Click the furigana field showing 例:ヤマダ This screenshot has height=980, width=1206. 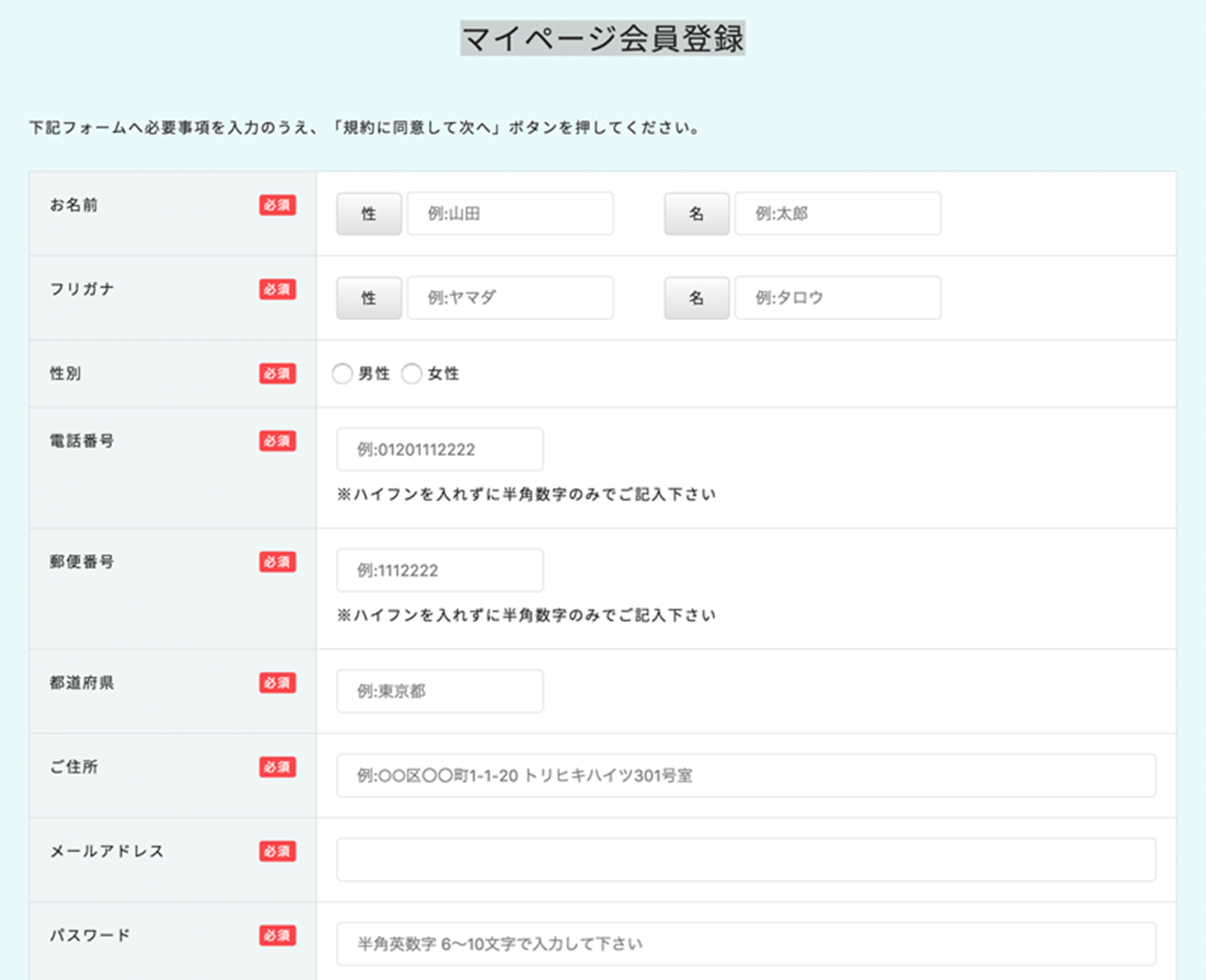[x=510, y=297]
